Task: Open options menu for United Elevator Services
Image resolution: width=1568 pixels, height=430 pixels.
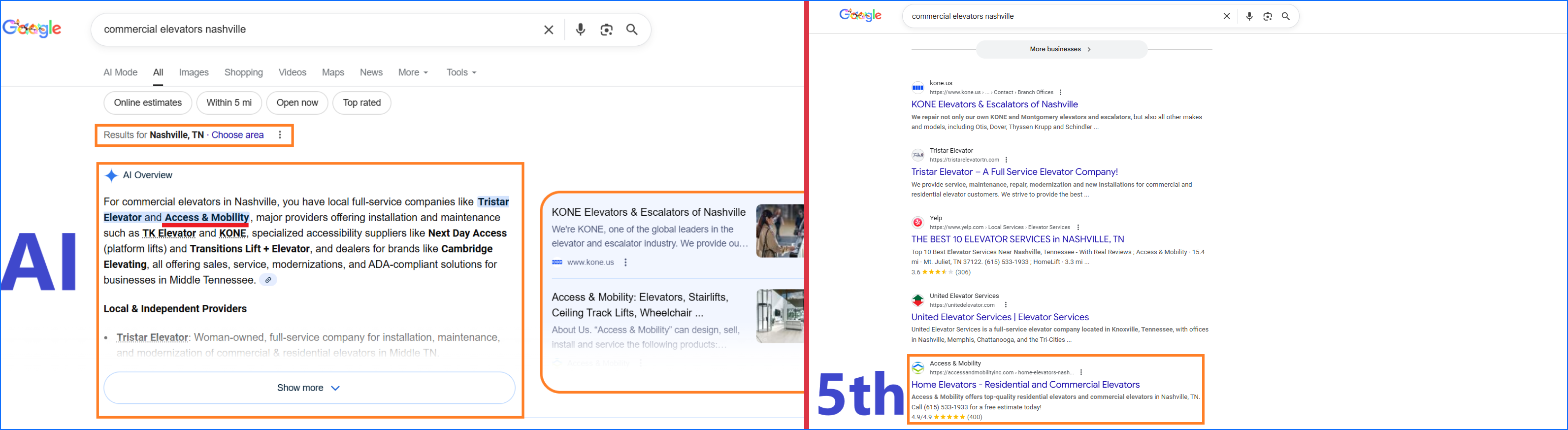Action: [x=1006, y=305]
